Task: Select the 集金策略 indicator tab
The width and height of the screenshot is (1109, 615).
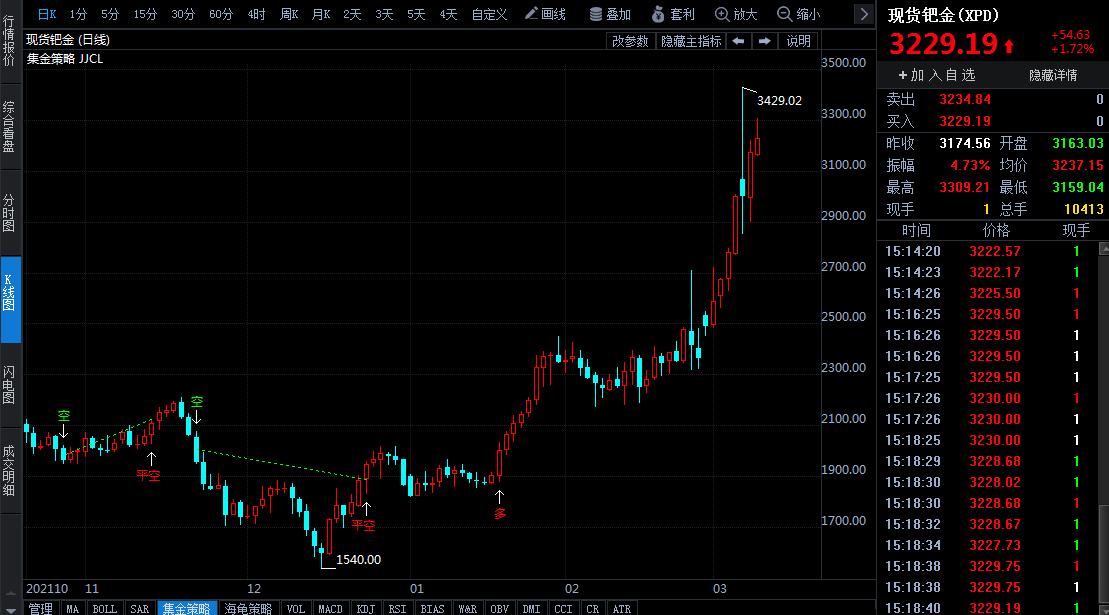Action: [186, 609]
